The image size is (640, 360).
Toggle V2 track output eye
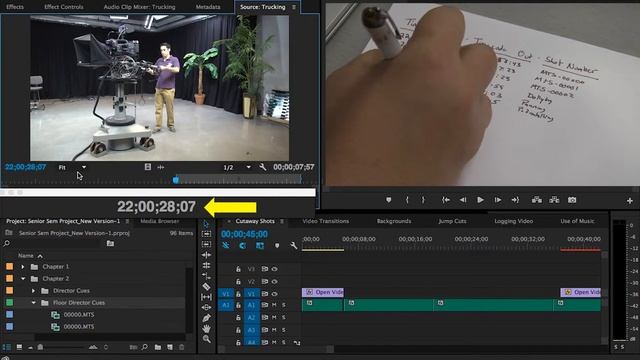pos(275,281)
